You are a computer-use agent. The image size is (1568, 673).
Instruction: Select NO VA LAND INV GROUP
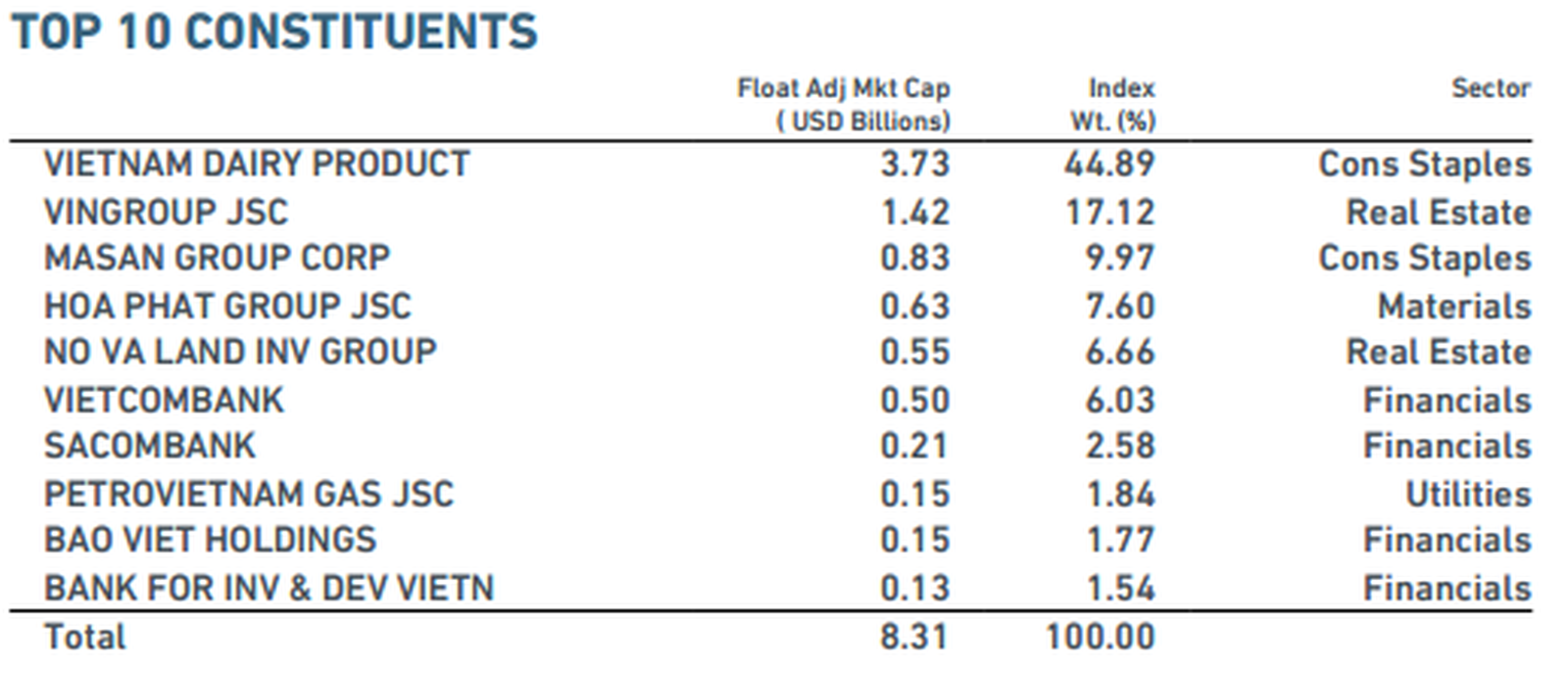click(x=240, y=352)
